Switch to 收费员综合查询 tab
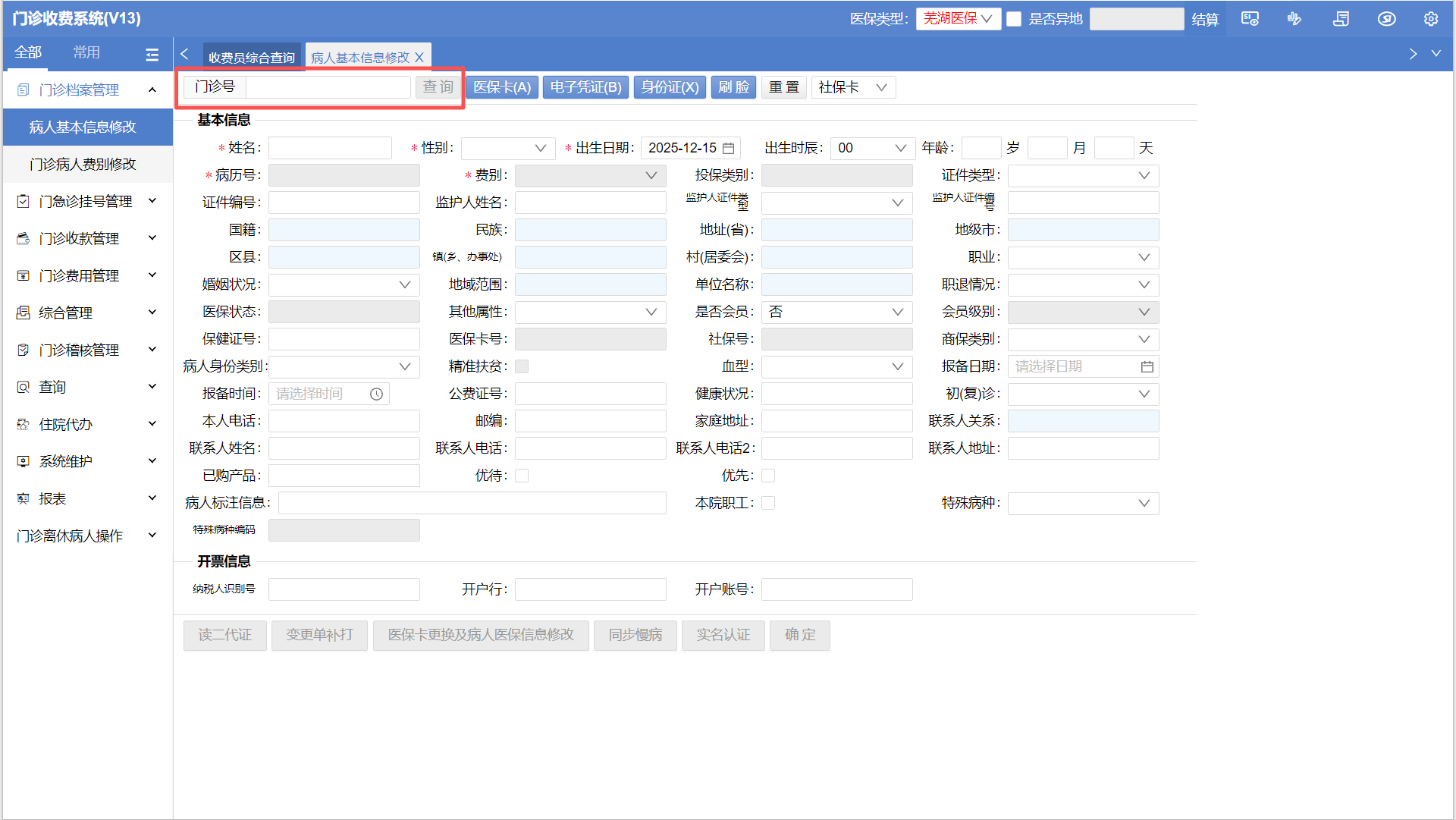1456x820 pixels. pyautogui.click(x=251, y=58)
